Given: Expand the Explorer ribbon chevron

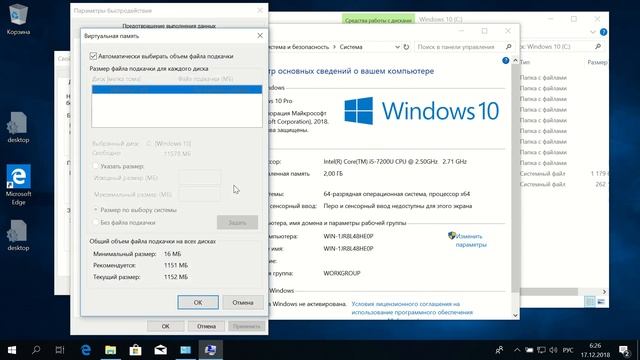Looking at the screenshot, I should coord(593,32).
